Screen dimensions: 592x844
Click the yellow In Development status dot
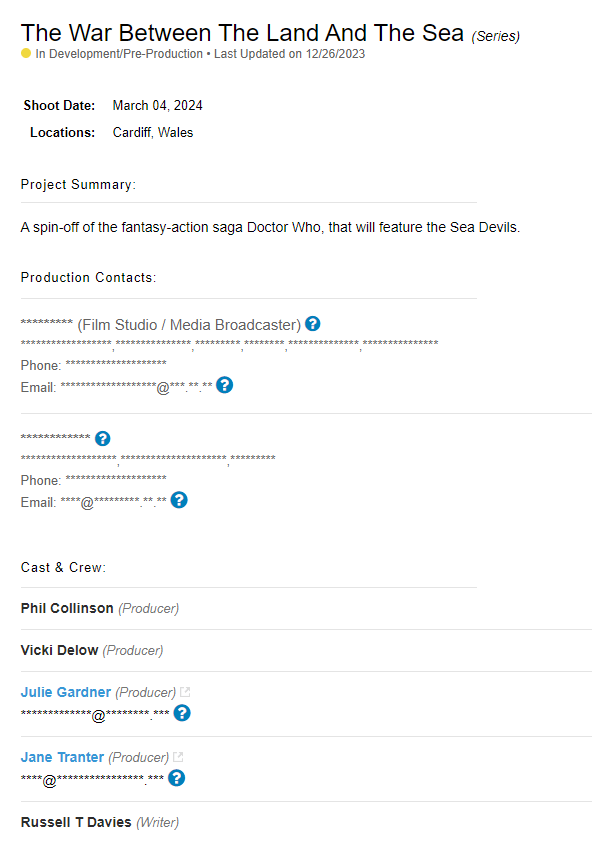pos(26,53)
